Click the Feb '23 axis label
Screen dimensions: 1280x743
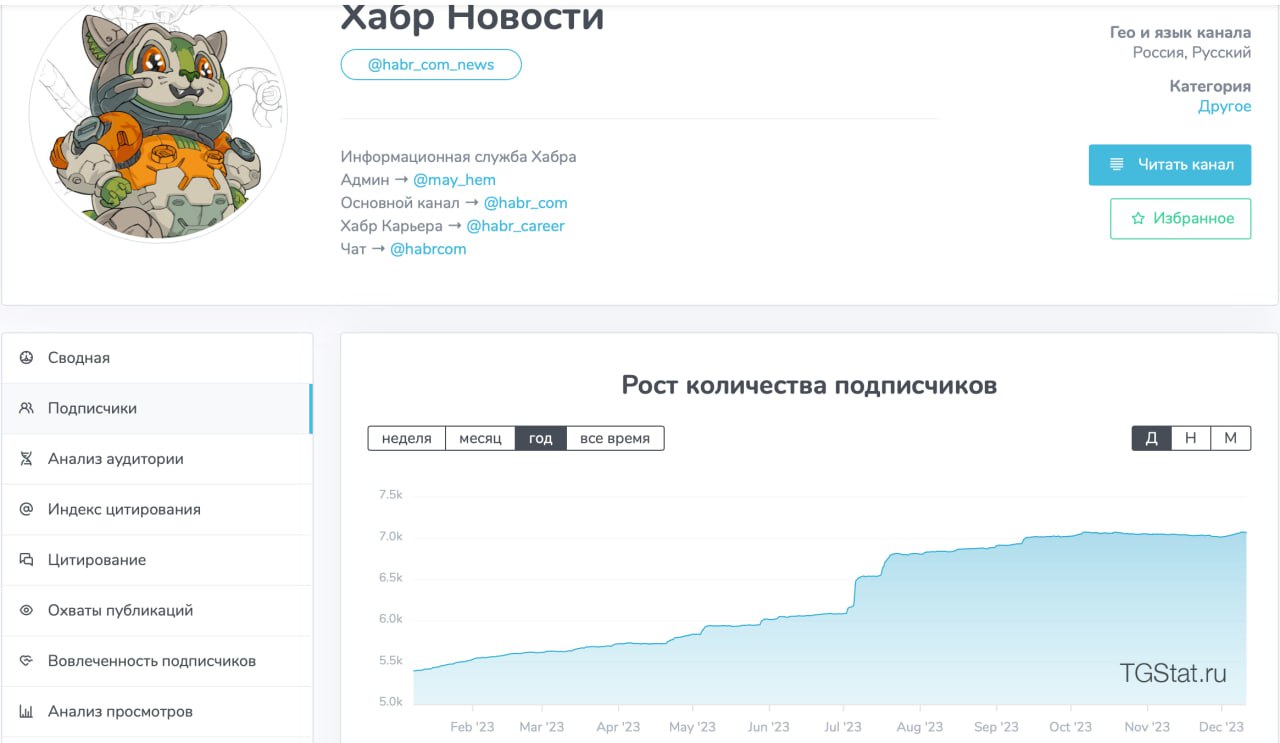click(x=472, y=727)
